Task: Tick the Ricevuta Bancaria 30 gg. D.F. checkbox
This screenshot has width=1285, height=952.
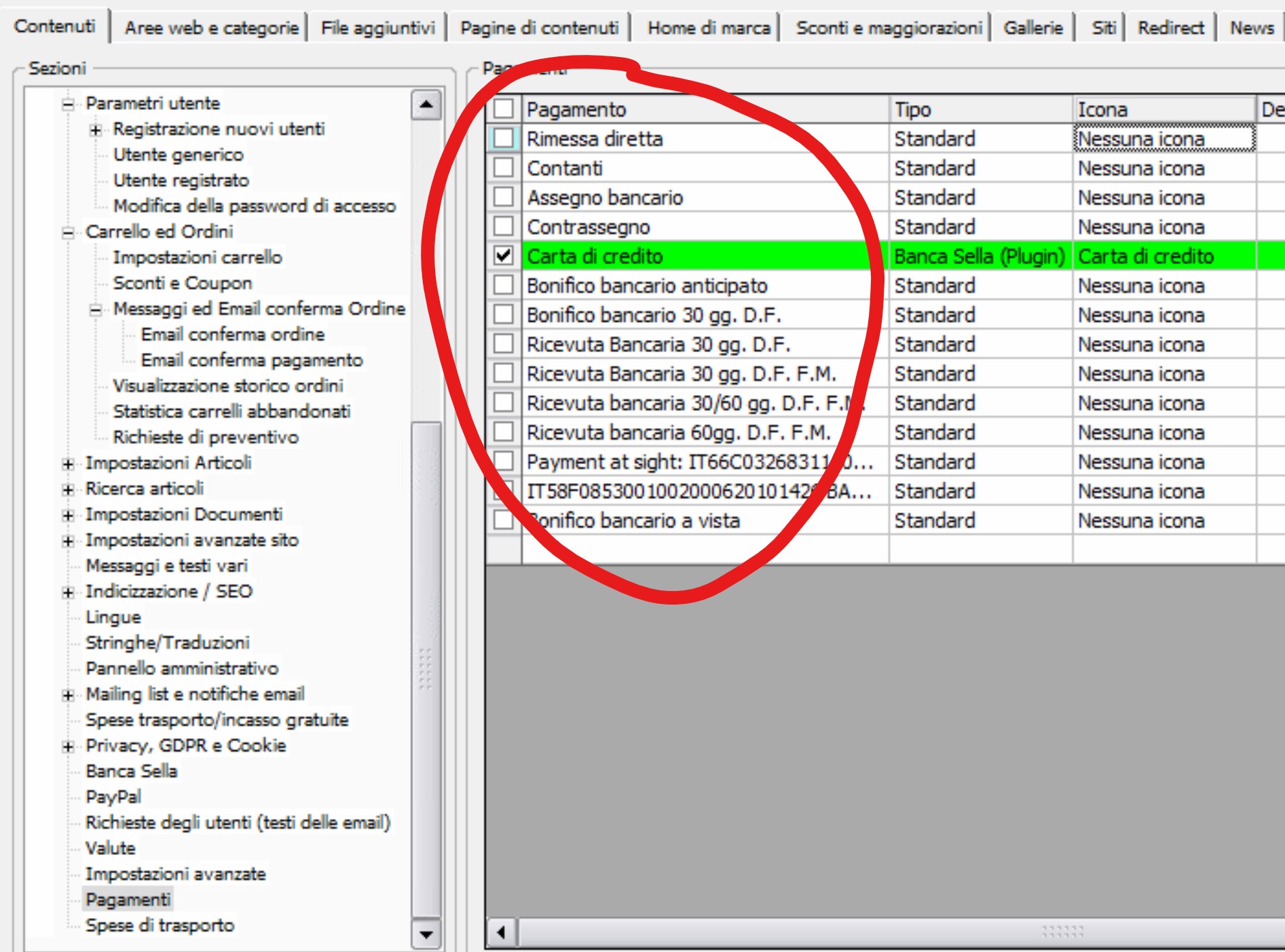Action: (x=504, y=344)
